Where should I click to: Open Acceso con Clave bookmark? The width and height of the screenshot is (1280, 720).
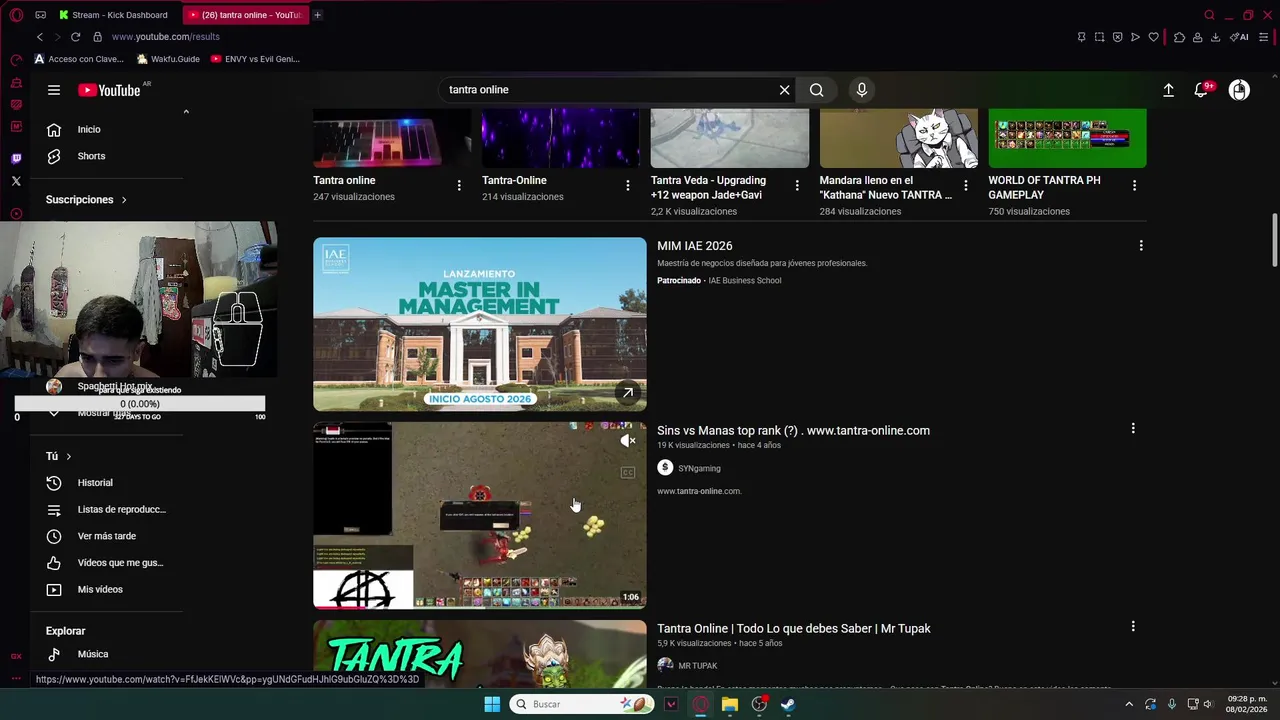(79, 59)
